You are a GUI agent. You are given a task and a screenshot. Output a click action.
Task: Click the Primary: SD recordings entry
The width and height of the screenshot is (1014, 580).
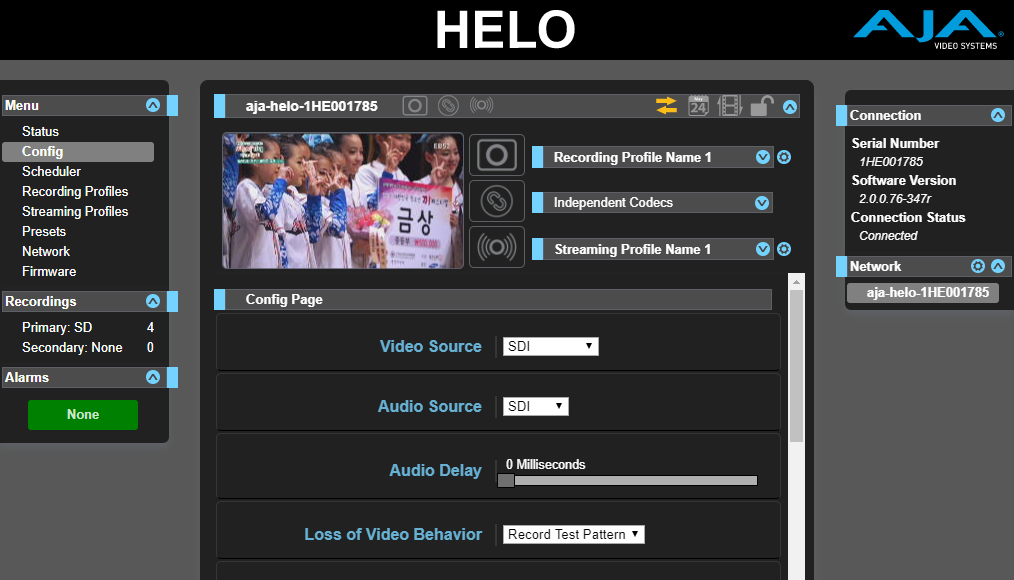click(x=88, y=327)
